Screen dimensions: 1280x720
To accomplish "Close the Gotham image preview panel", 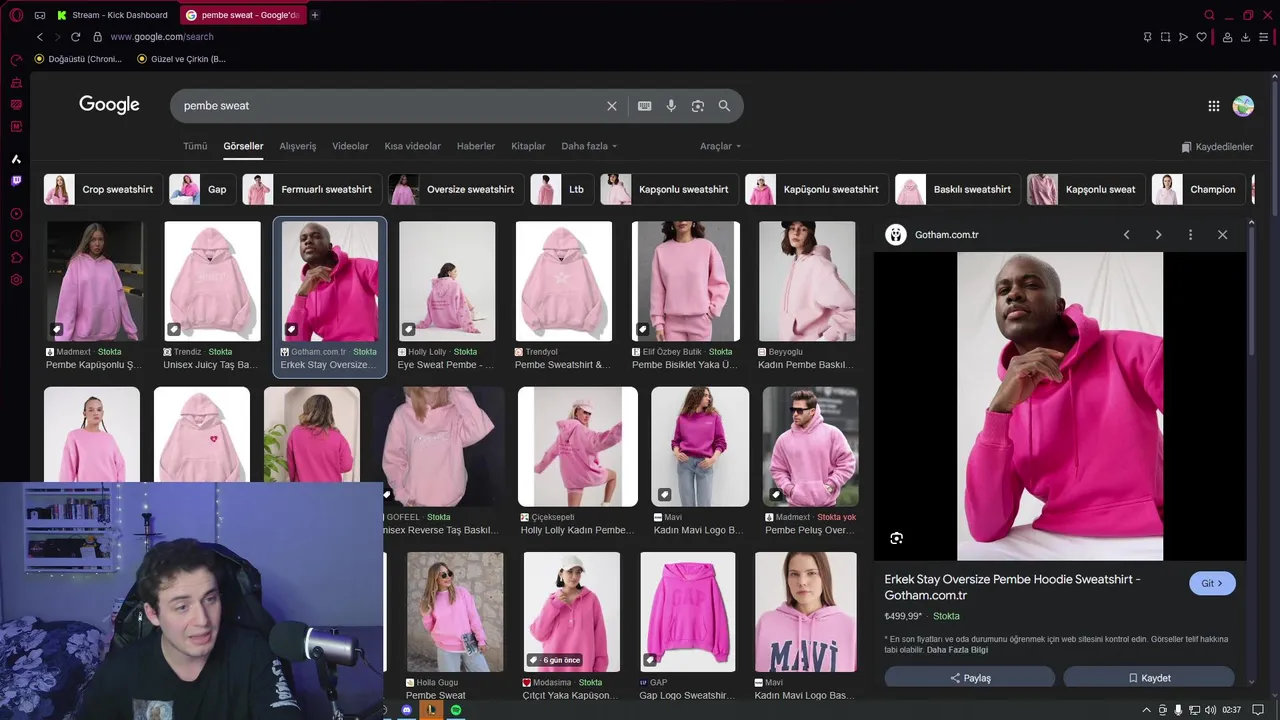I will [x=1222, y=235].
